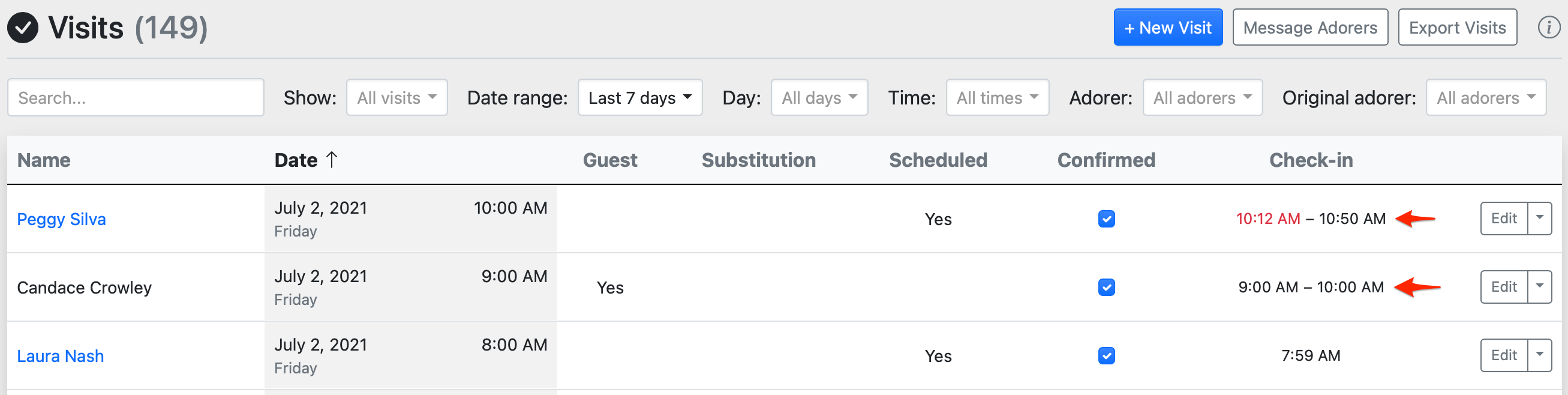Open the Show All visits dropdown
1568x395 pixels.
click(397, 97)
